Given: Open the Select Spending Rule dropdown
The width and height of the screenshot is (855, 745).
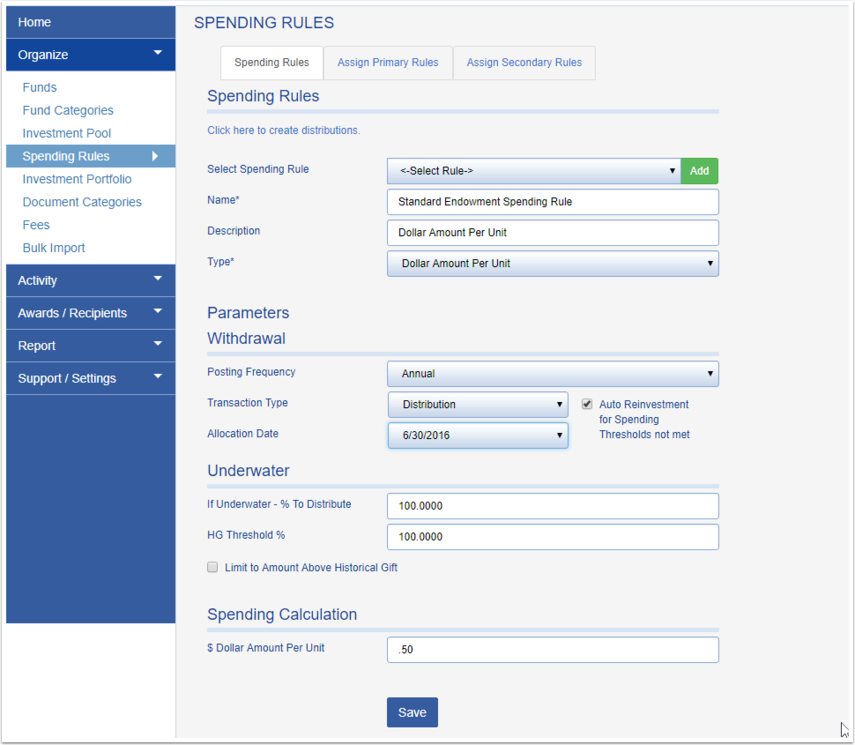Looking at the screenshot, I should pyautogui.click(x=534, y=171).
